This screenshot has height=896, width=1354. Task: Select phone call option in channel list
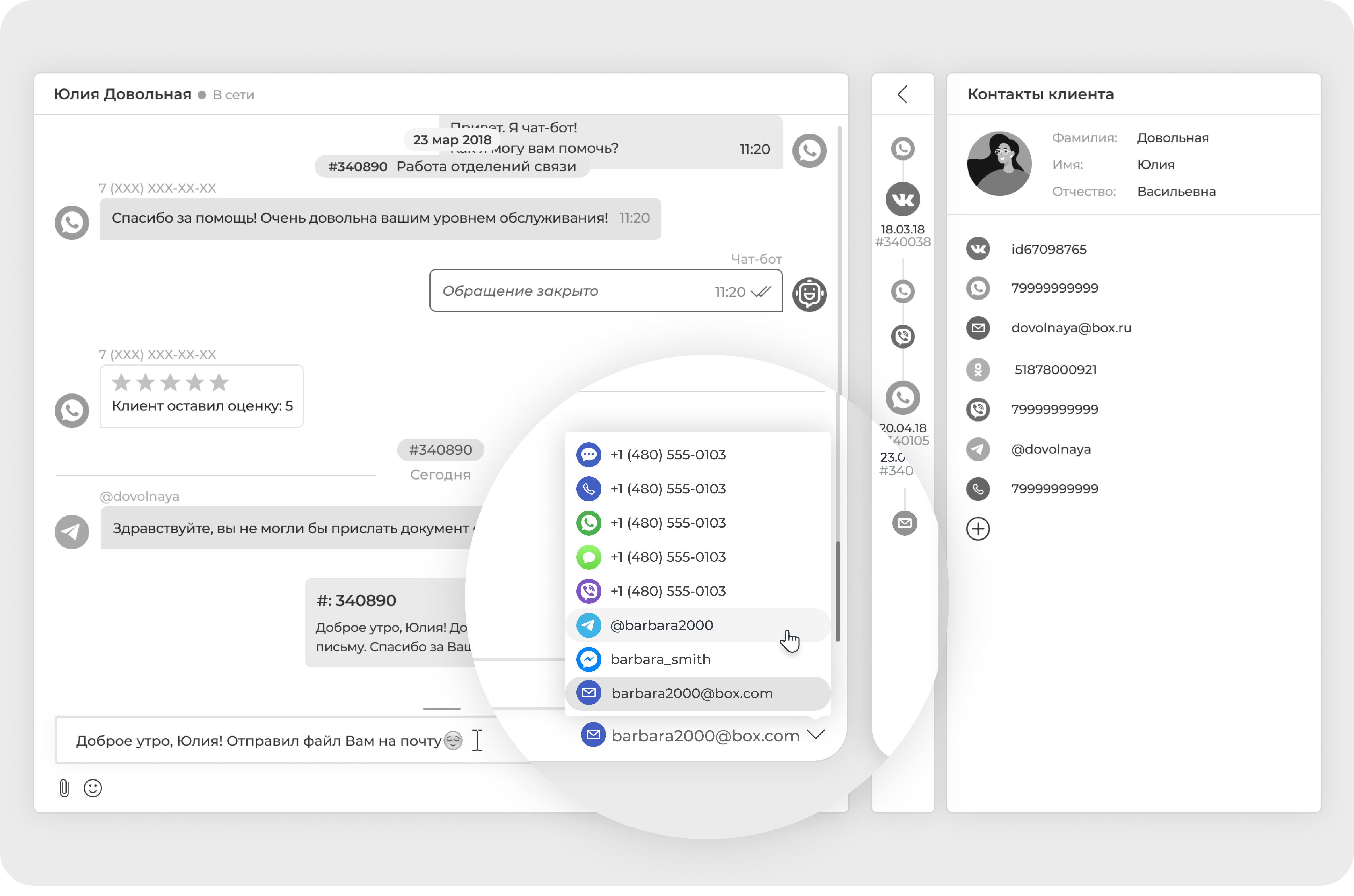click(697, 489)
